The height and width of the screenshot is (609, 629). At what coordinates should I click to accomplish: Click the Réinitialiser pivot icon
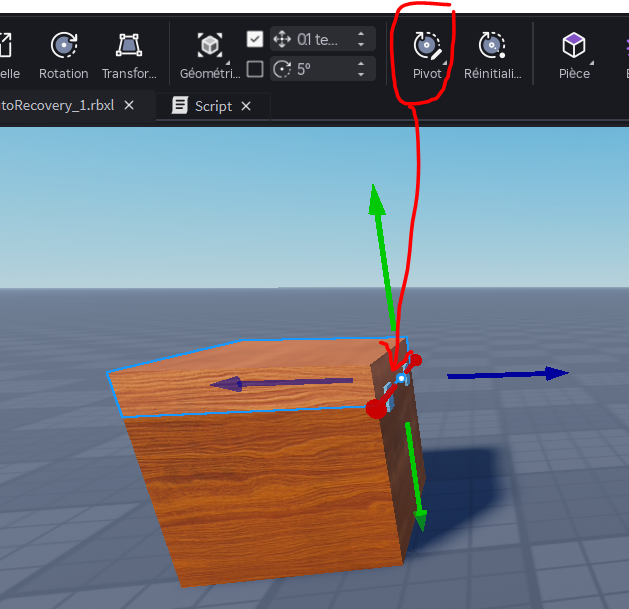click(492, 45)
